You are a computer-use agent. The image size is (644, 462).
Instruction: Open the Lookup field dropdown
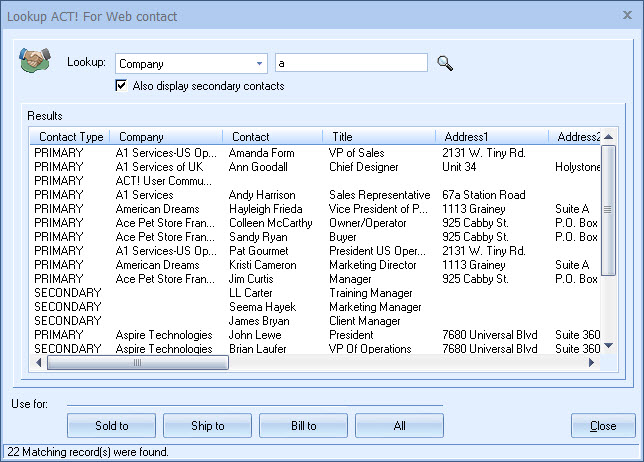[x=260, y=64]
